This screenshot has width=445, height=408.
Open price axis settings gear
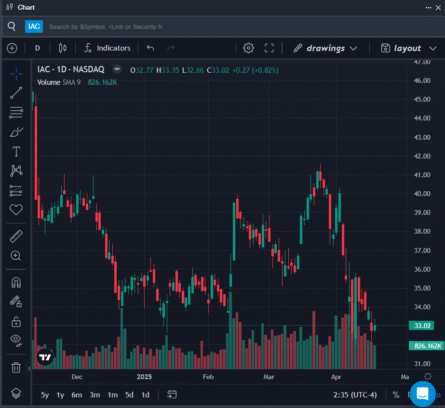coord(428,377)
